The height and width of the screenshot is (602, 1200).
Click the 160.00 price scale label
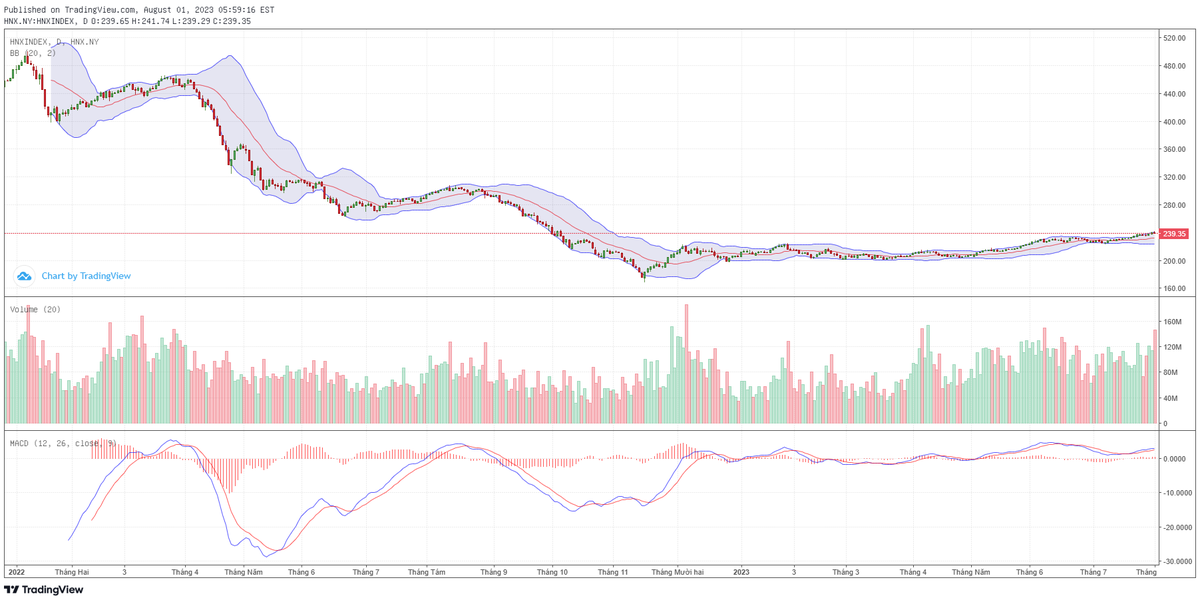1173,289
